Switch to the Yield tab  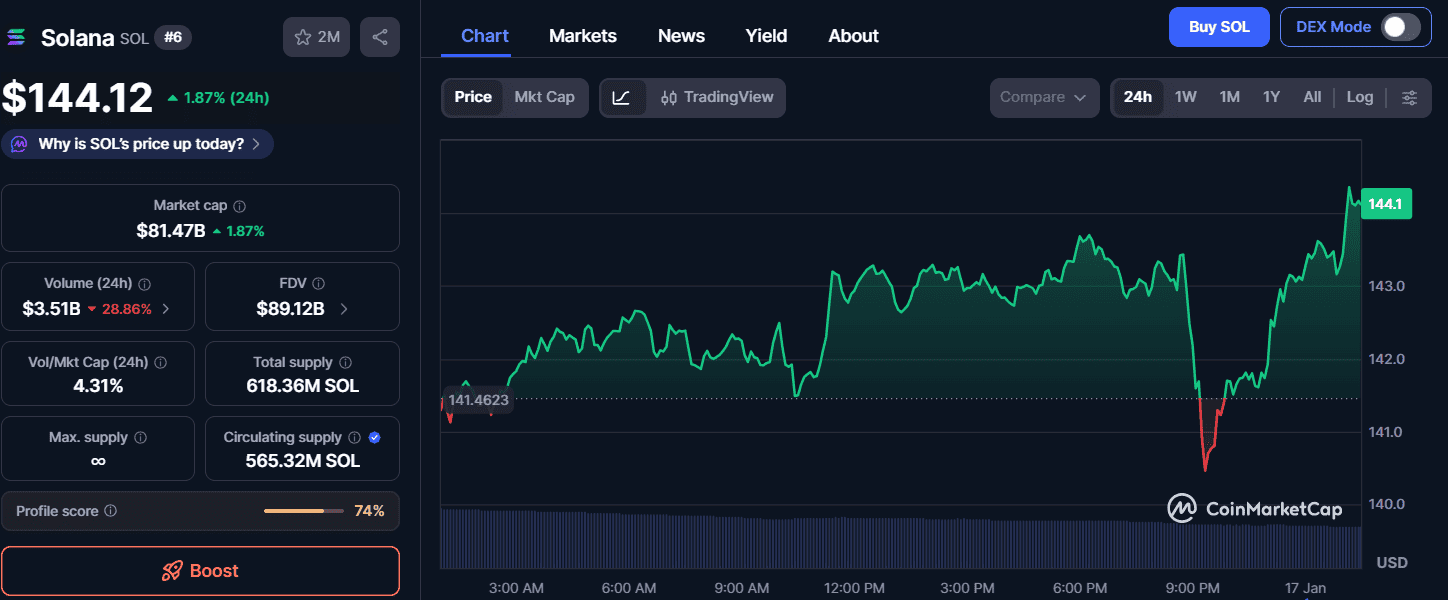(766, 36)
